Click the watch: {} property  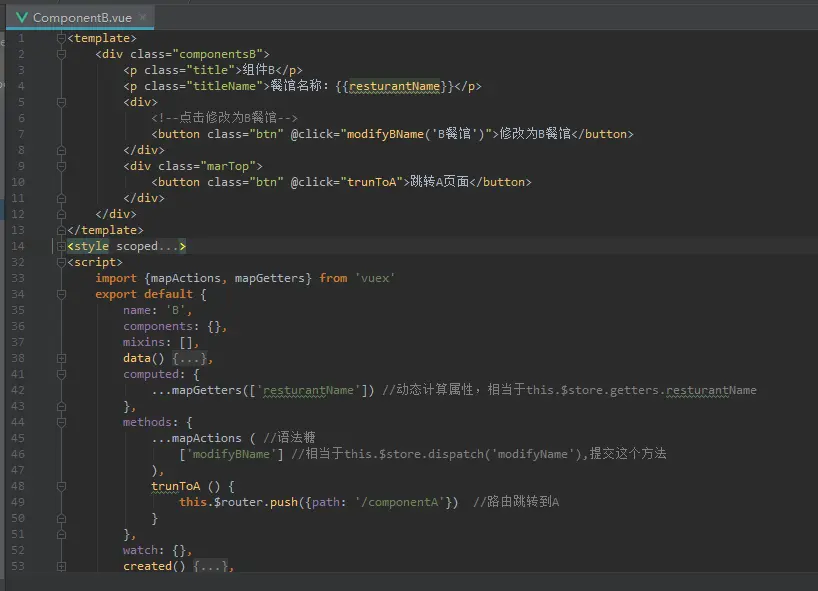157,550
